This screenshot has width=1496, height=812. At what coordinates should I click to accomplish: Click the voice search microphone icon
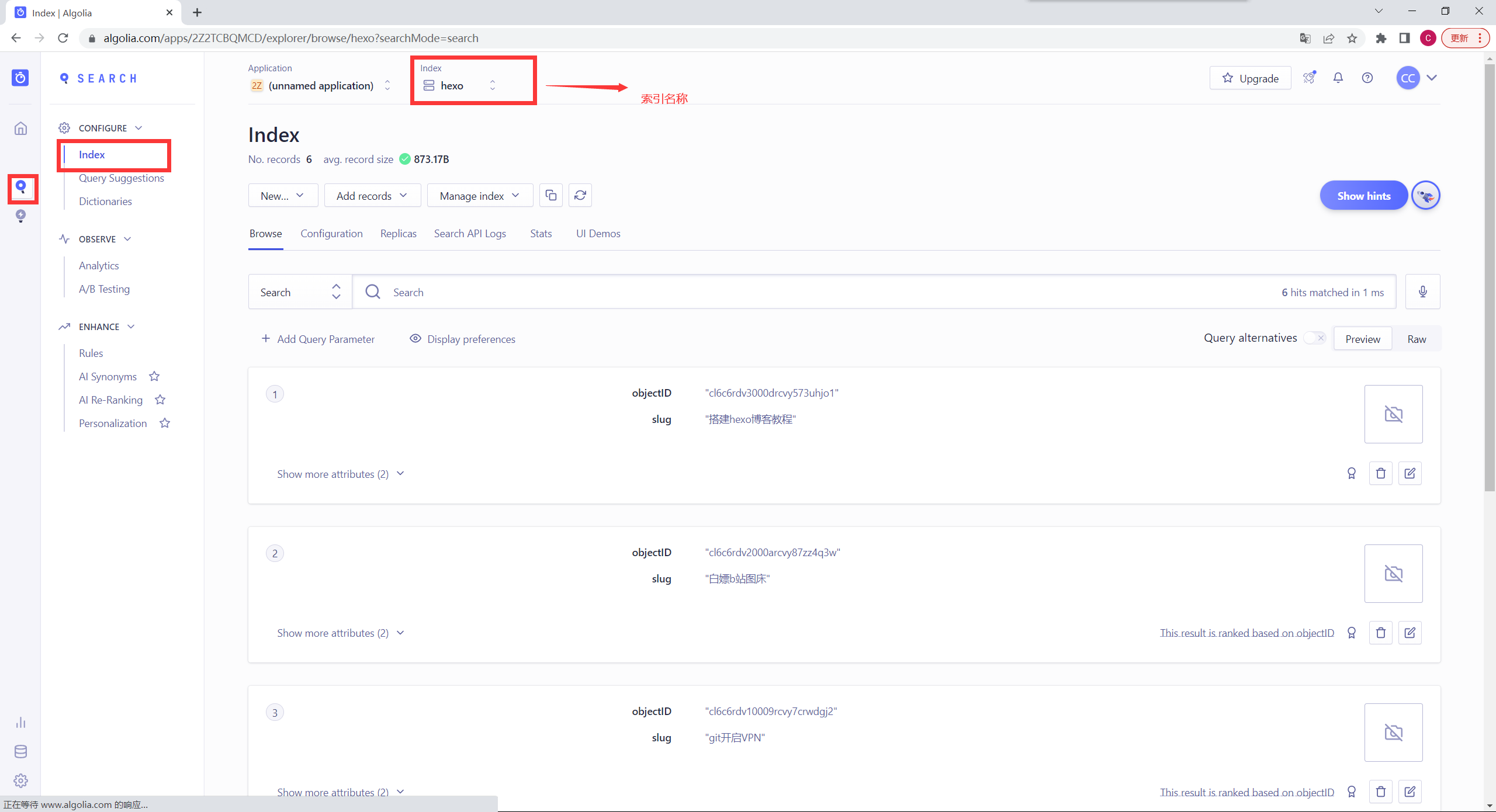click(1422, 292)
